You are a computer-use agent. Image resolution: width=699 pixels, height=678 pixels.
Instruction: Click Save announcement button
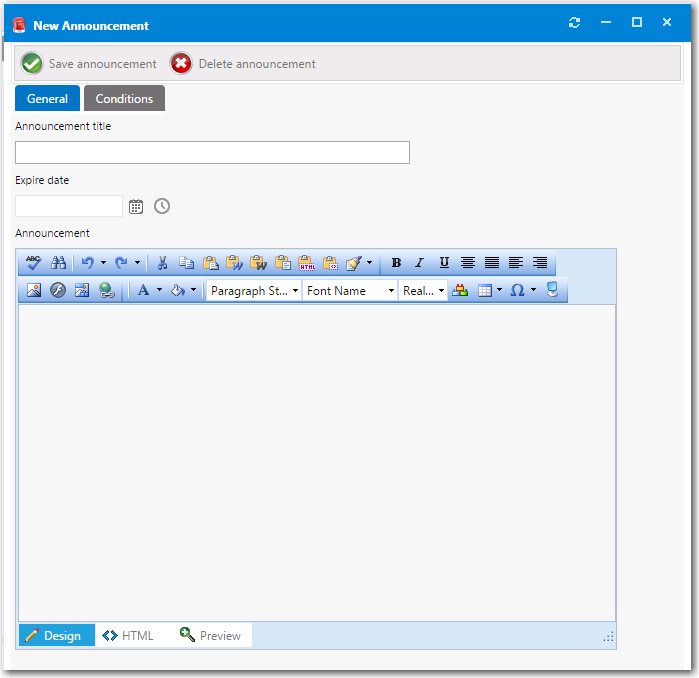pos(90,64)
